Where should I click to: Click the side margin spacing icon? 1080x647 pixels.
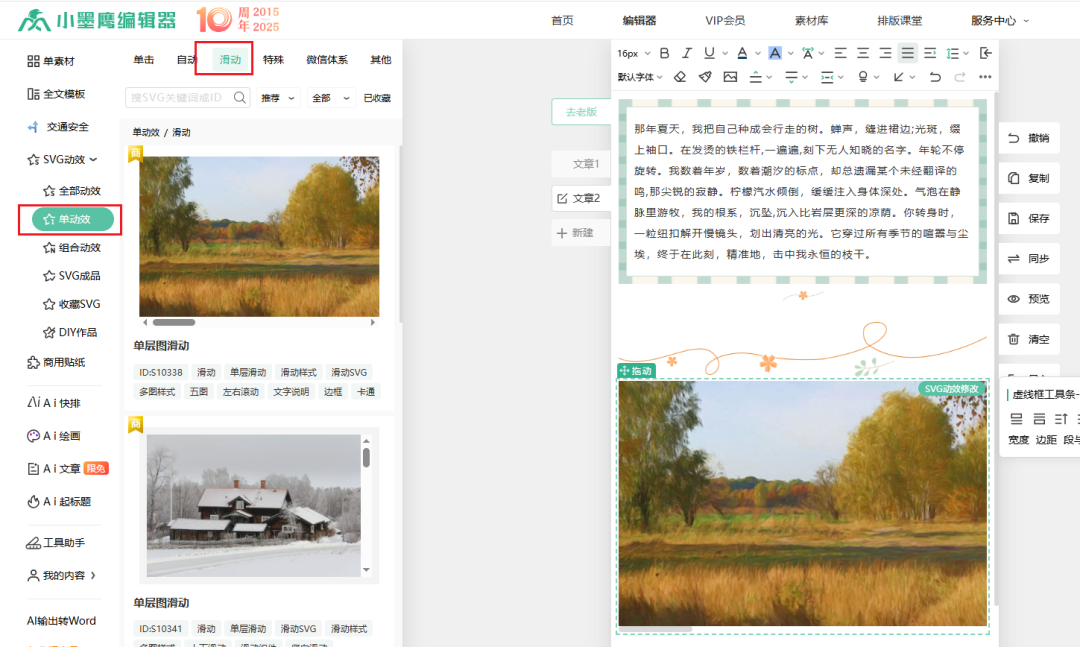click(x=827, y=76)
